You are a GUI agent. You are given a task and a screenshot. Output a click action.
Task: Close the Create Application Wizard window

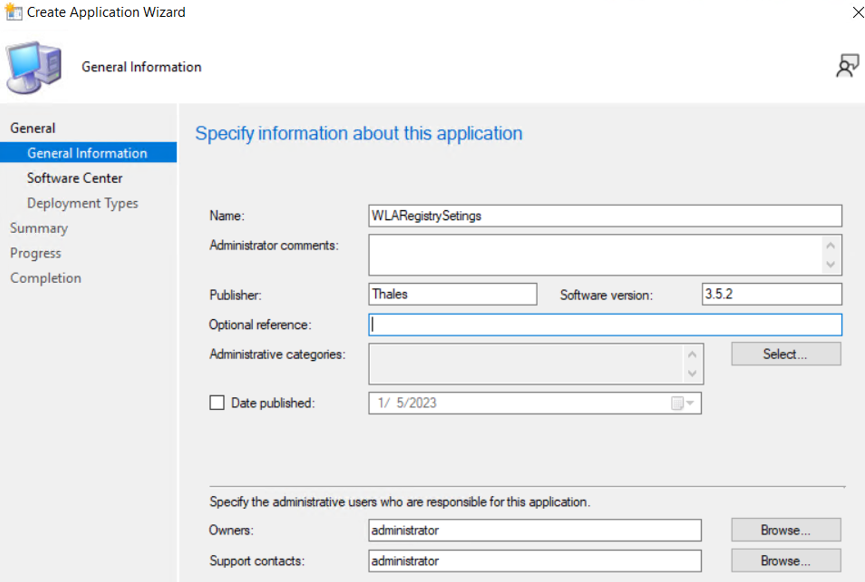858,12
